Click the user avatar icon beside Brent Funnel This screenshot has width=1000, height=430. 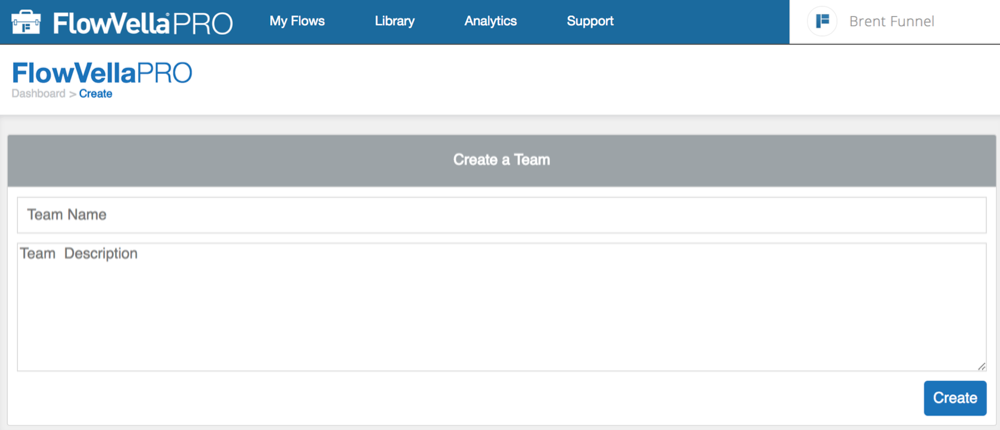[822, 21]
